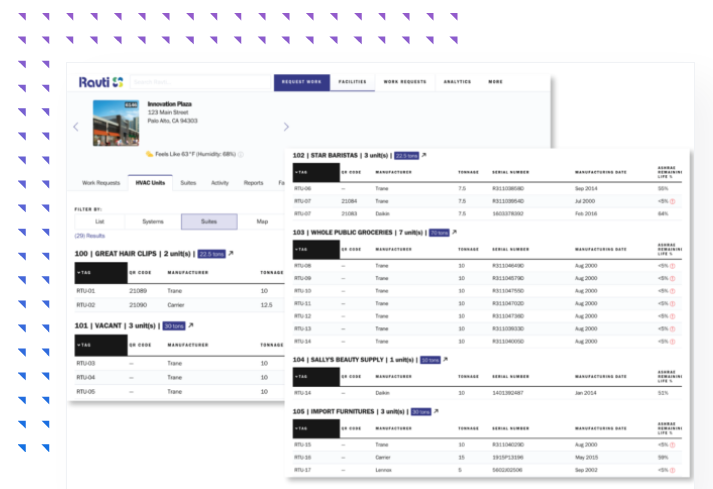This screenshot has height=489, width=713.
Task: Select the RTU-06 tag cell
Action: pos(302,188)
